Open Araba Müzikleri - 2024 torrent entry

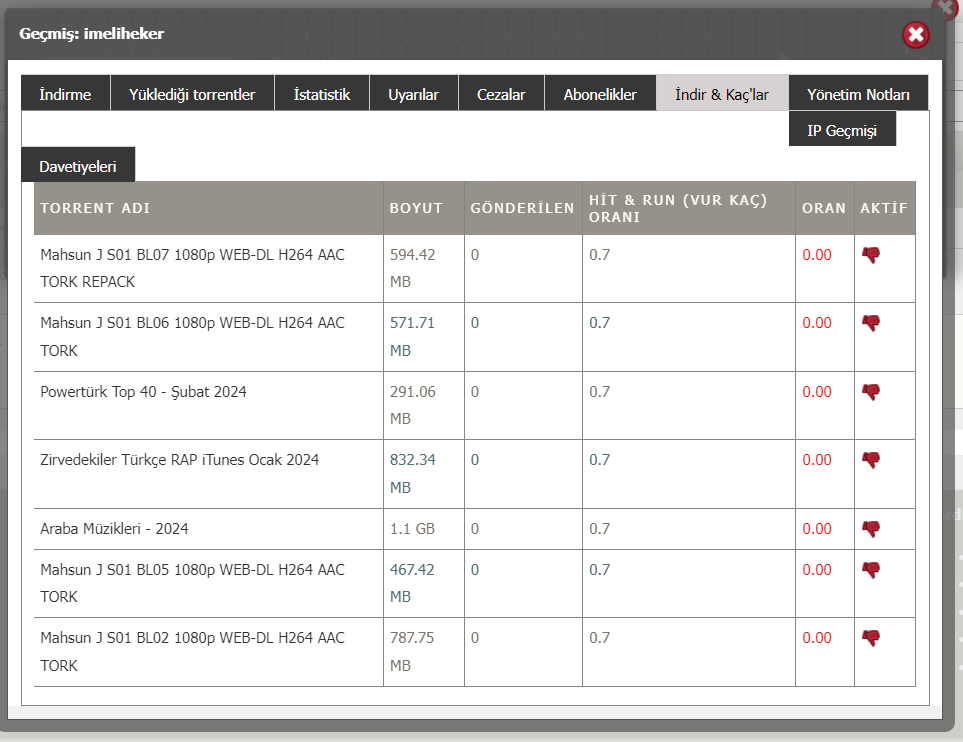pyautogui.click(x=114, y=528)
